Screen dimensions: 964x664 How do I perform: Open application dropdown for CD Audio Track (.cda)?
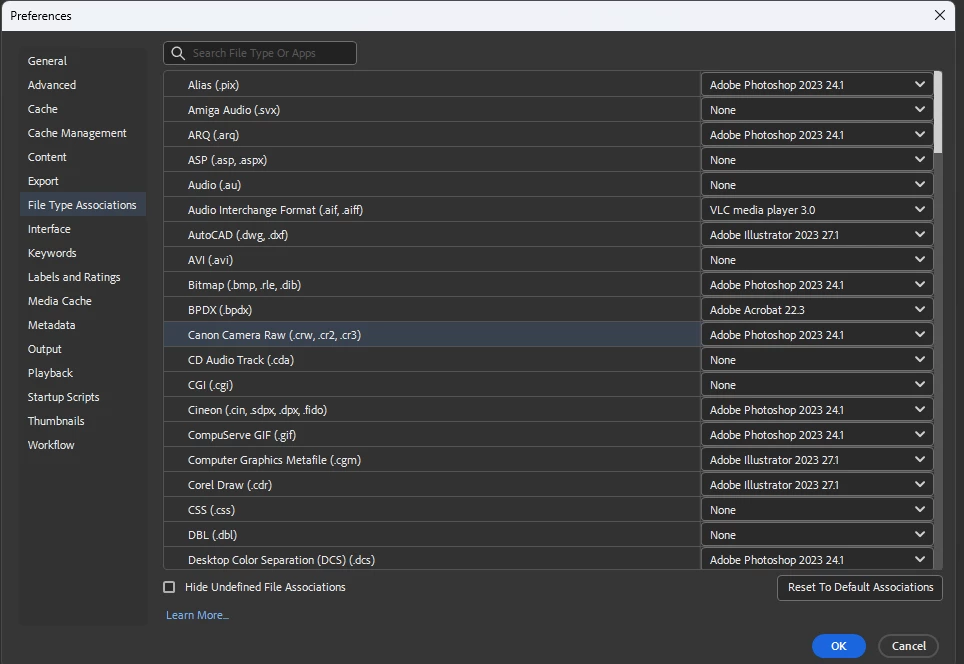[x=817, y=360]
